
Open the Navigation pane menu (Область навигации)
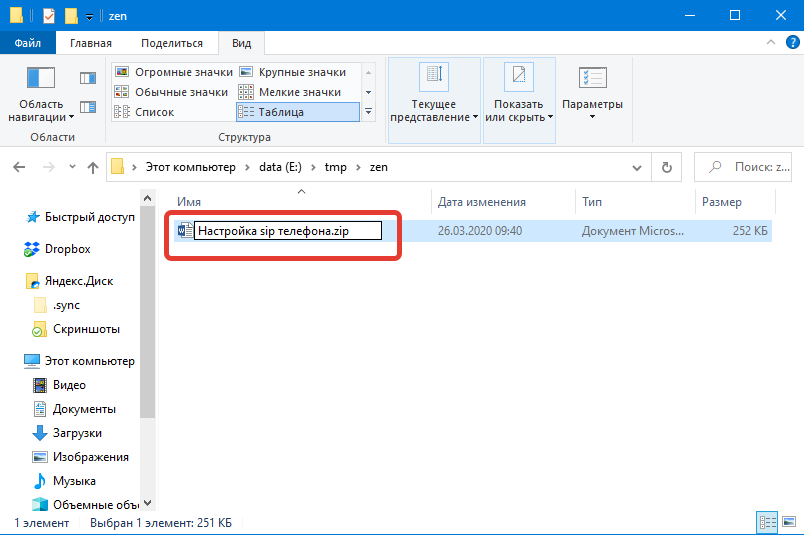(x=41, y=94)
